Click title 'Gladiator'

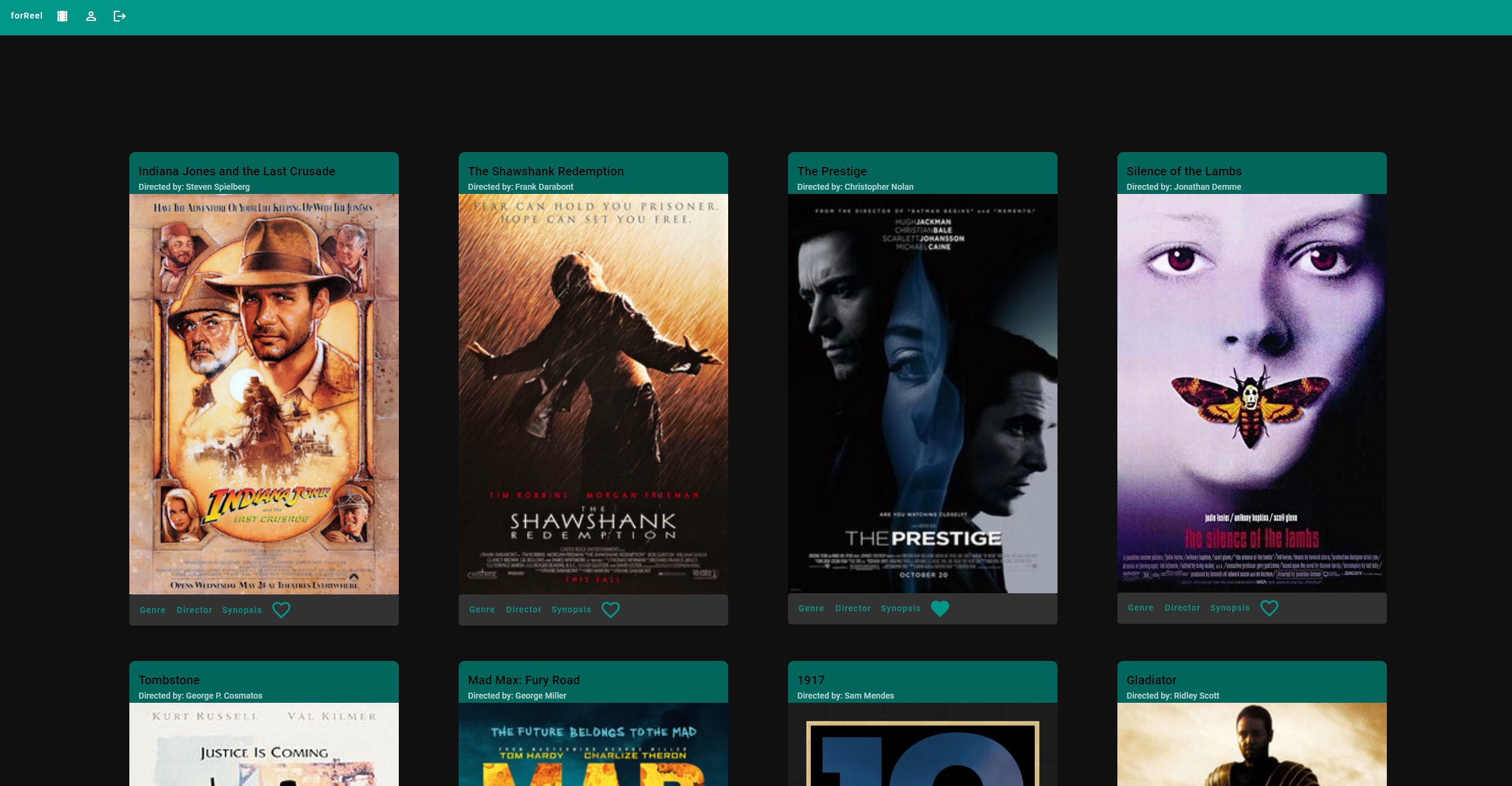coord(1152,680)
